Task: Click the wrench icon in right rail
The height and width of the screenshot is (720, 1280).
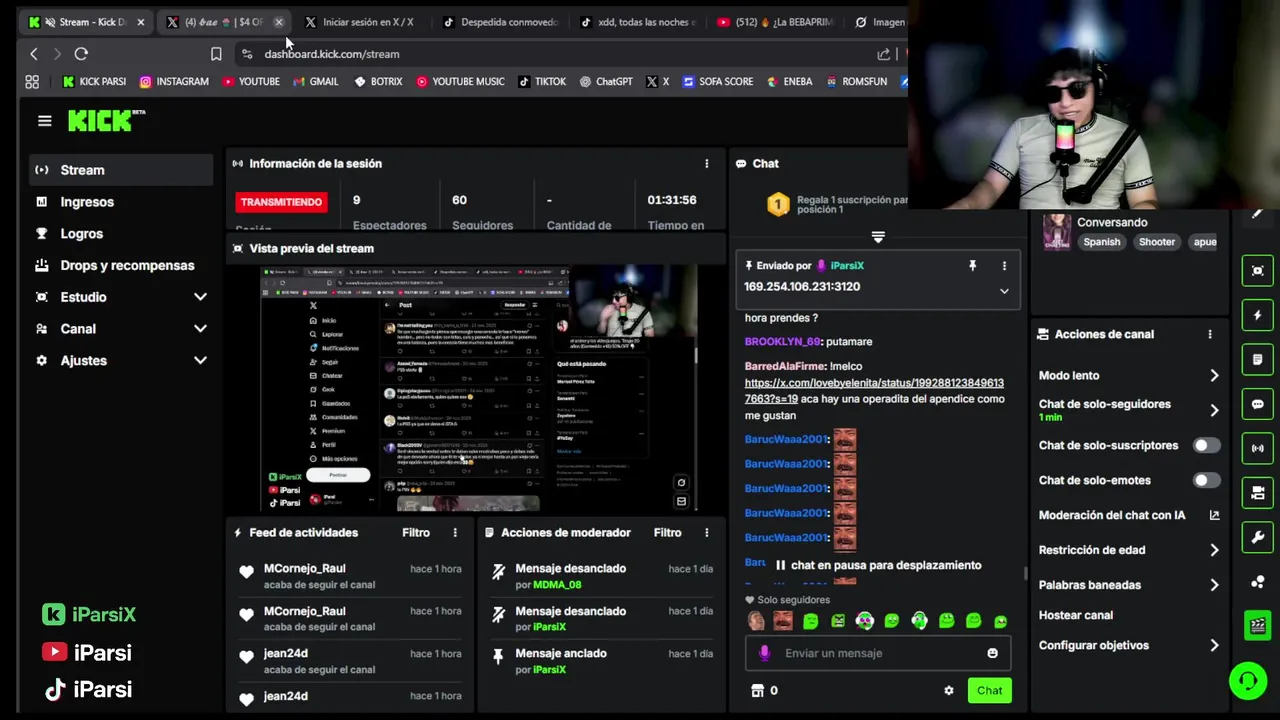Action: point(1258,538)
